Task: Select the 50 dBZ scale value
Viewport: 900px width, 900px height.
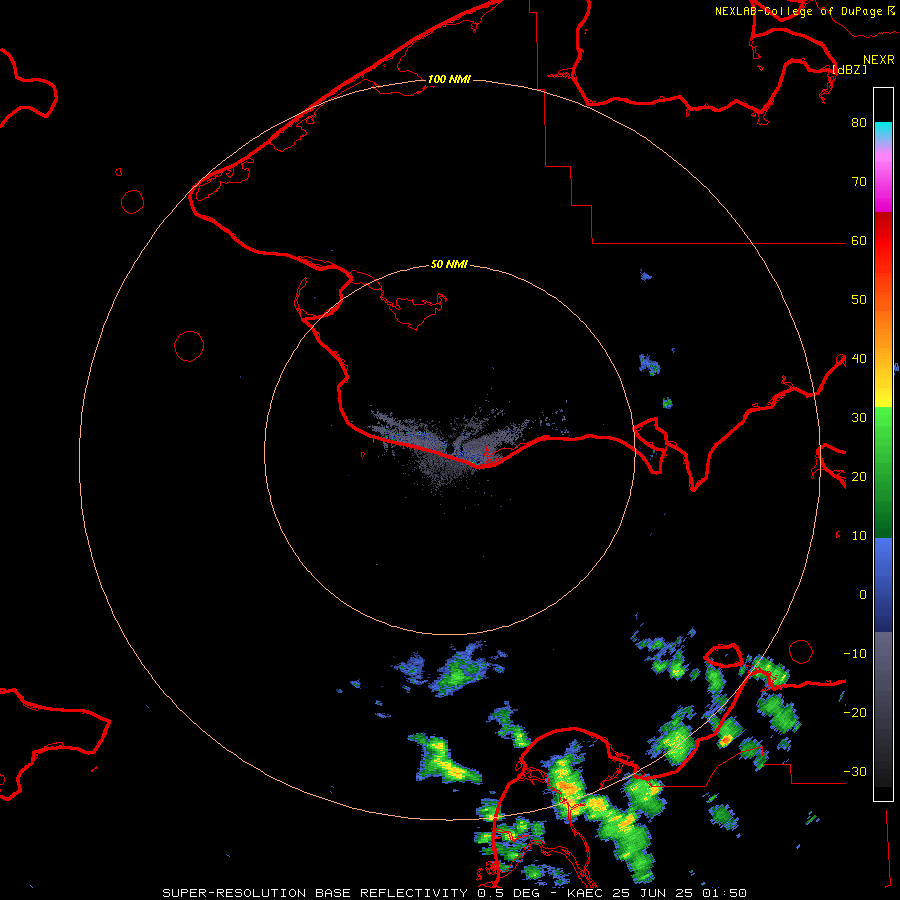Action: pos(859,300)
